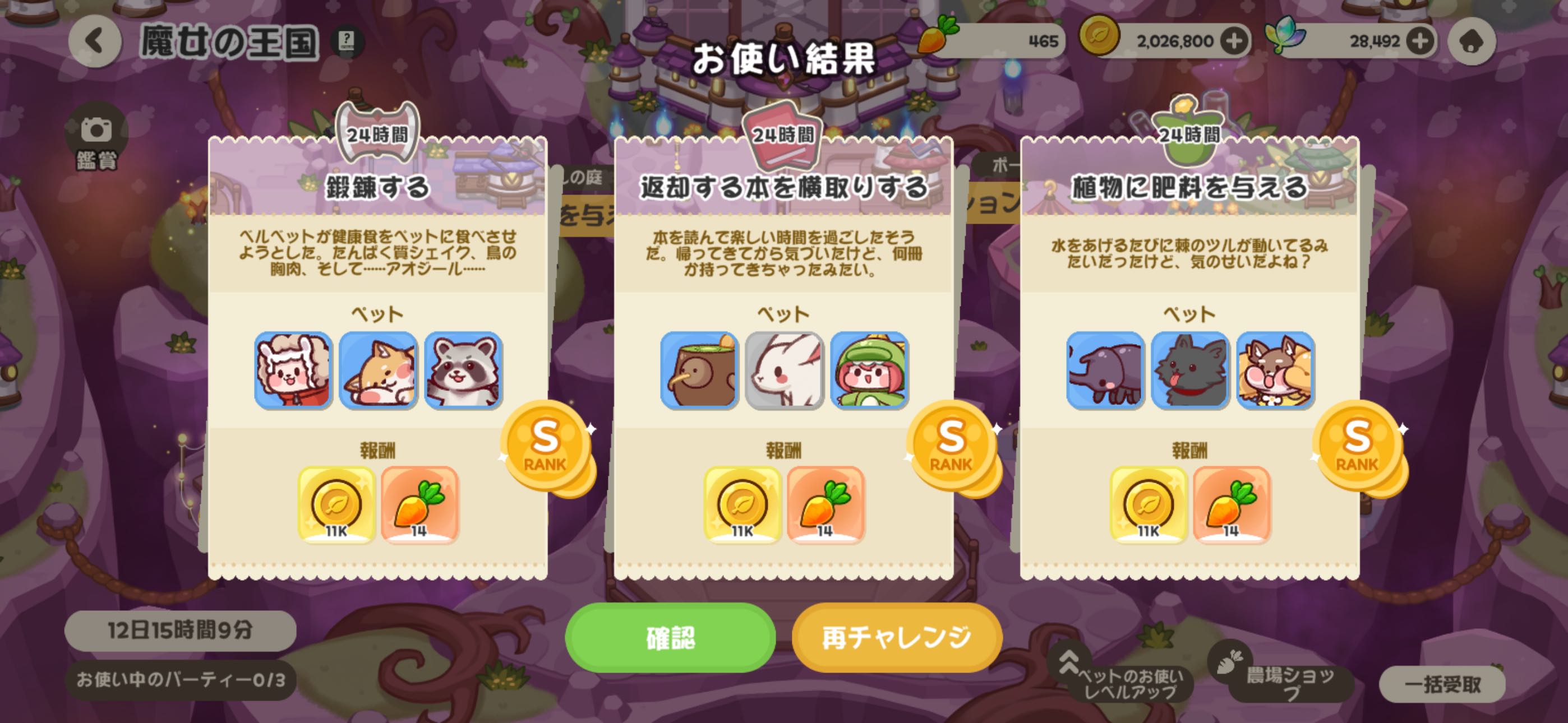Open the help question mark icon

point(347,41)
